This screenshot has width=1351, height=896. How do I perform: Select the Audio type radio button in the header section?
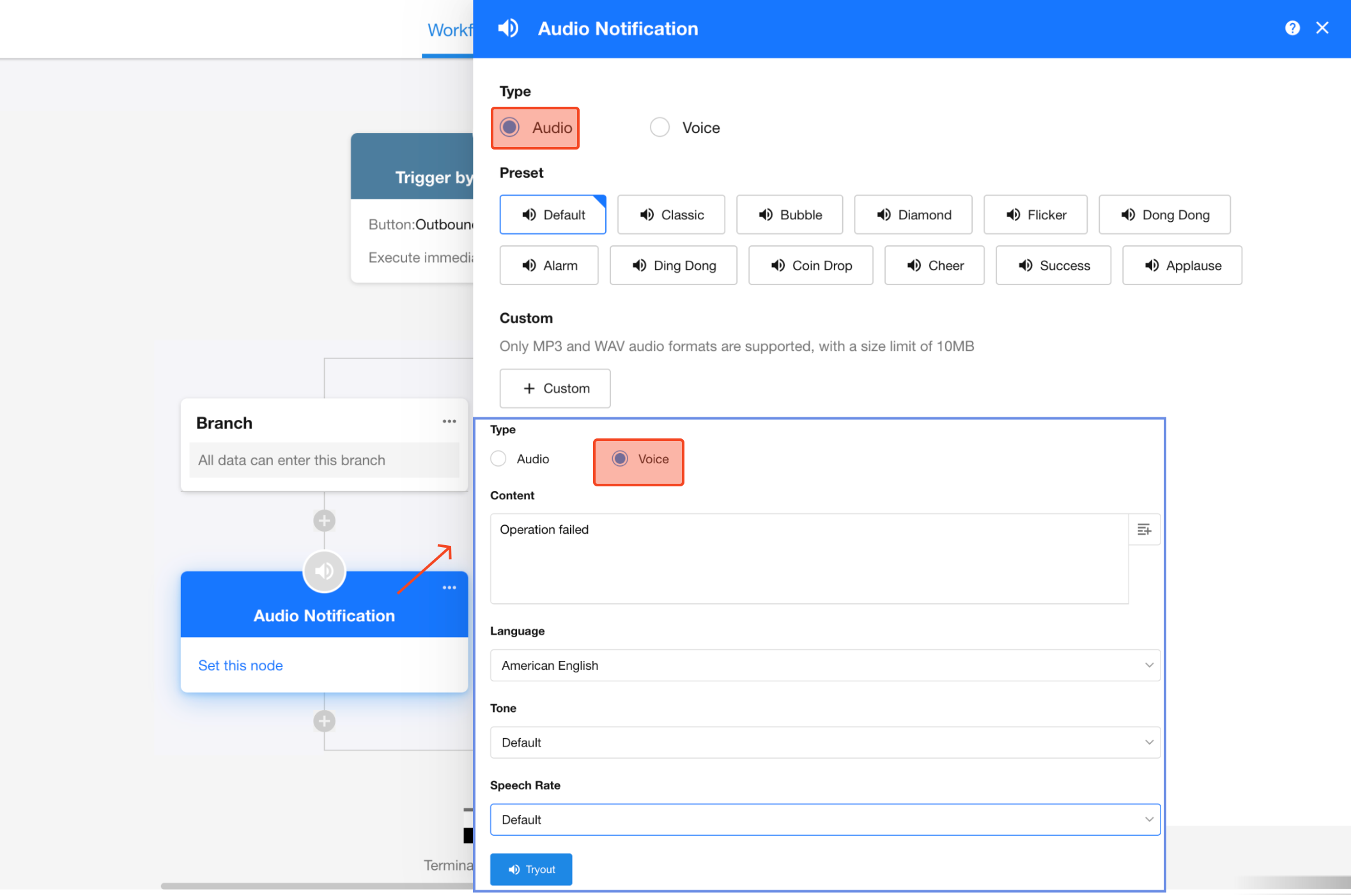(x=510, y=128)
